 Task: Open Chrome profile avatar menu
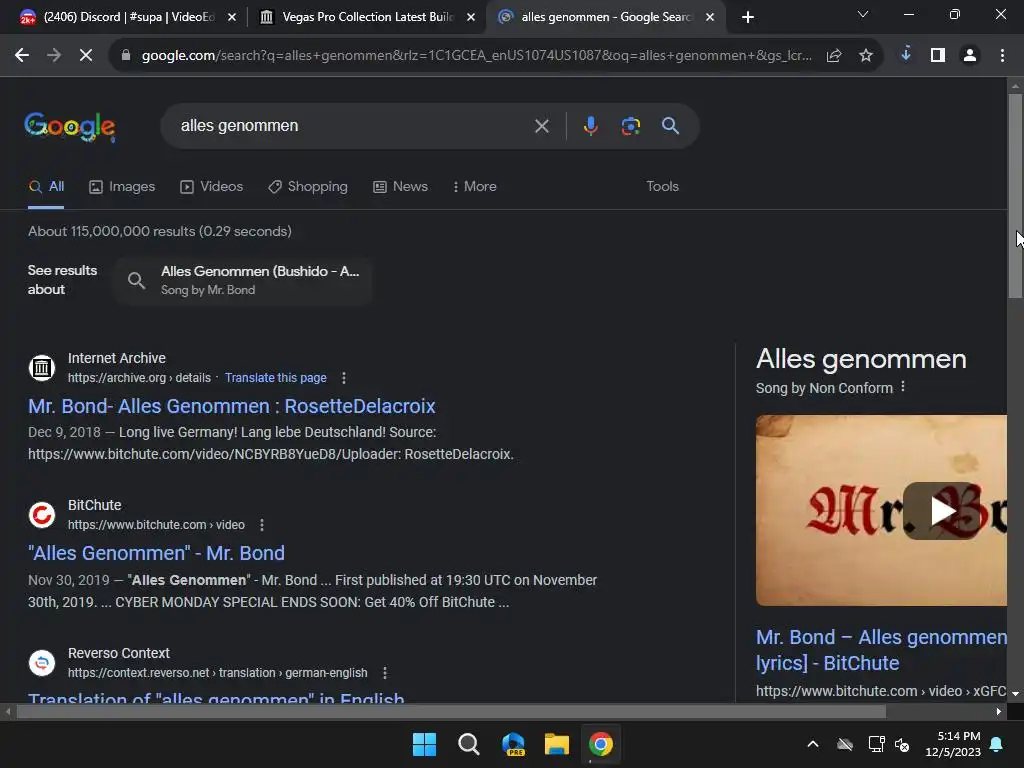(x=970, y=56)
